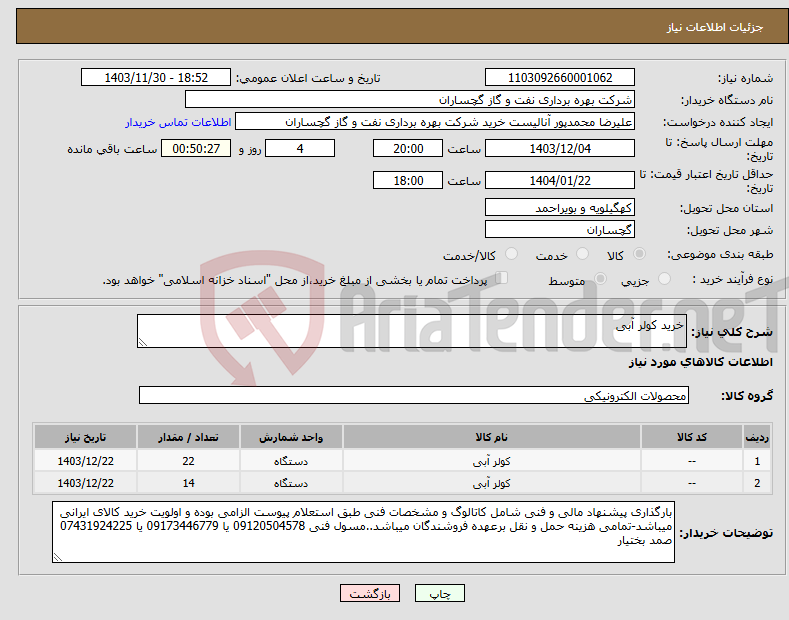The image size is (789, 620).
Task: Select the متوسط purchase type radio
Action: point(600,278)
